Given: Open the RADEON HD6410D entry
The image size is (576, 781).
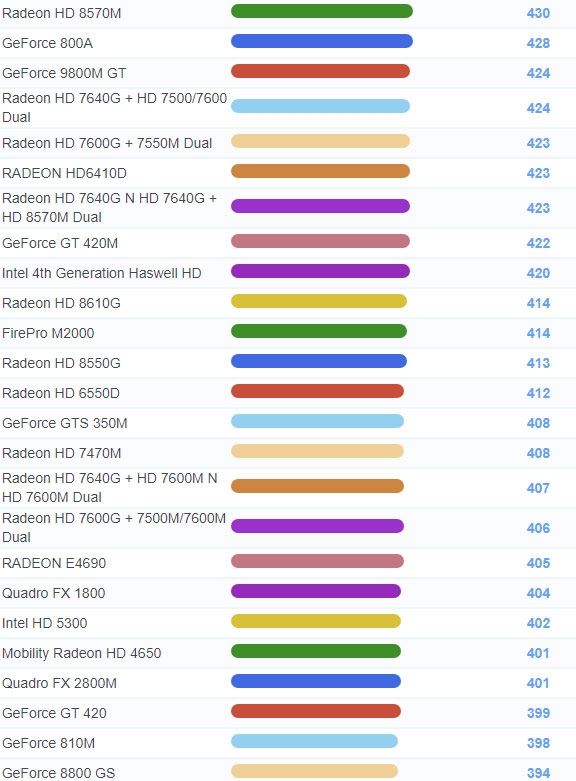Looking at the screenshot, I should pos(64,173).
